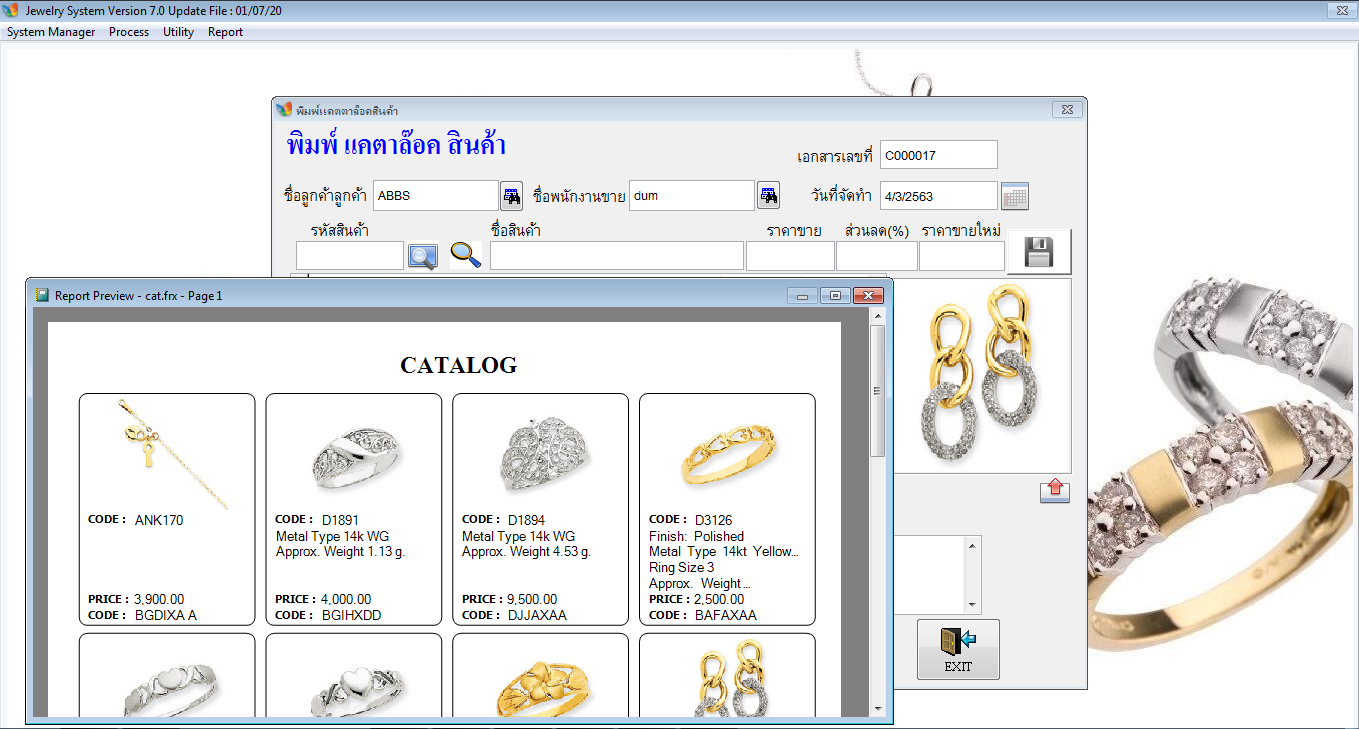
Task: Click the document number field C000017
Action: coord(939,155)
